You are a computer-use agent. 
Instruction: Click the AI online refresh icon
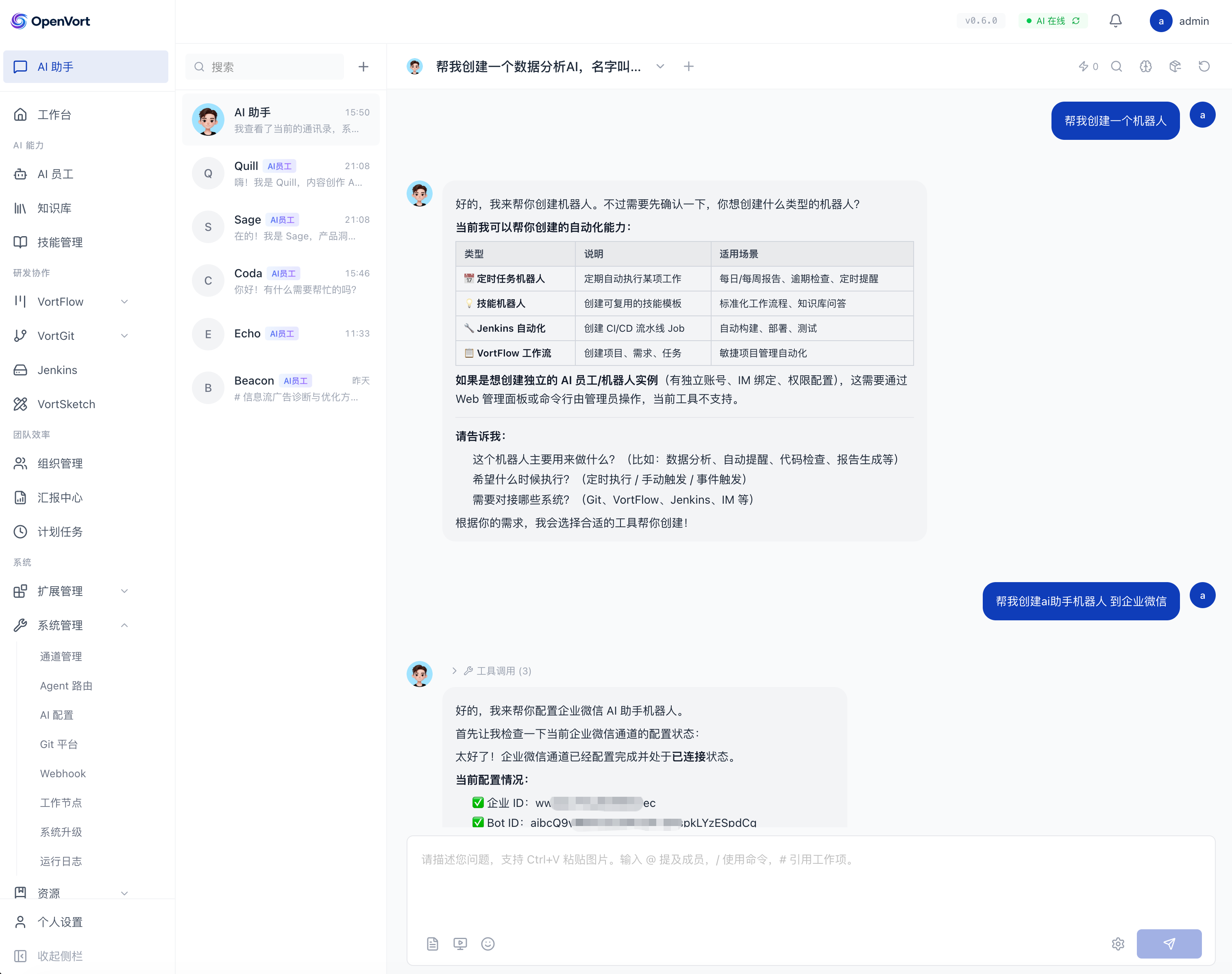(1076, 21)
